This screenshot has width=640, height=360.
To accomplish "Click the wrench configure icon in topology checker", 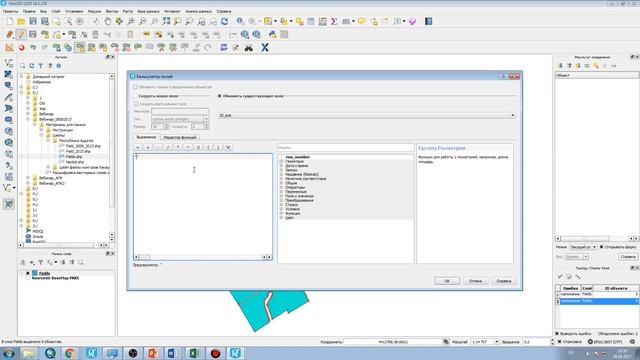I will coord(578,276).
